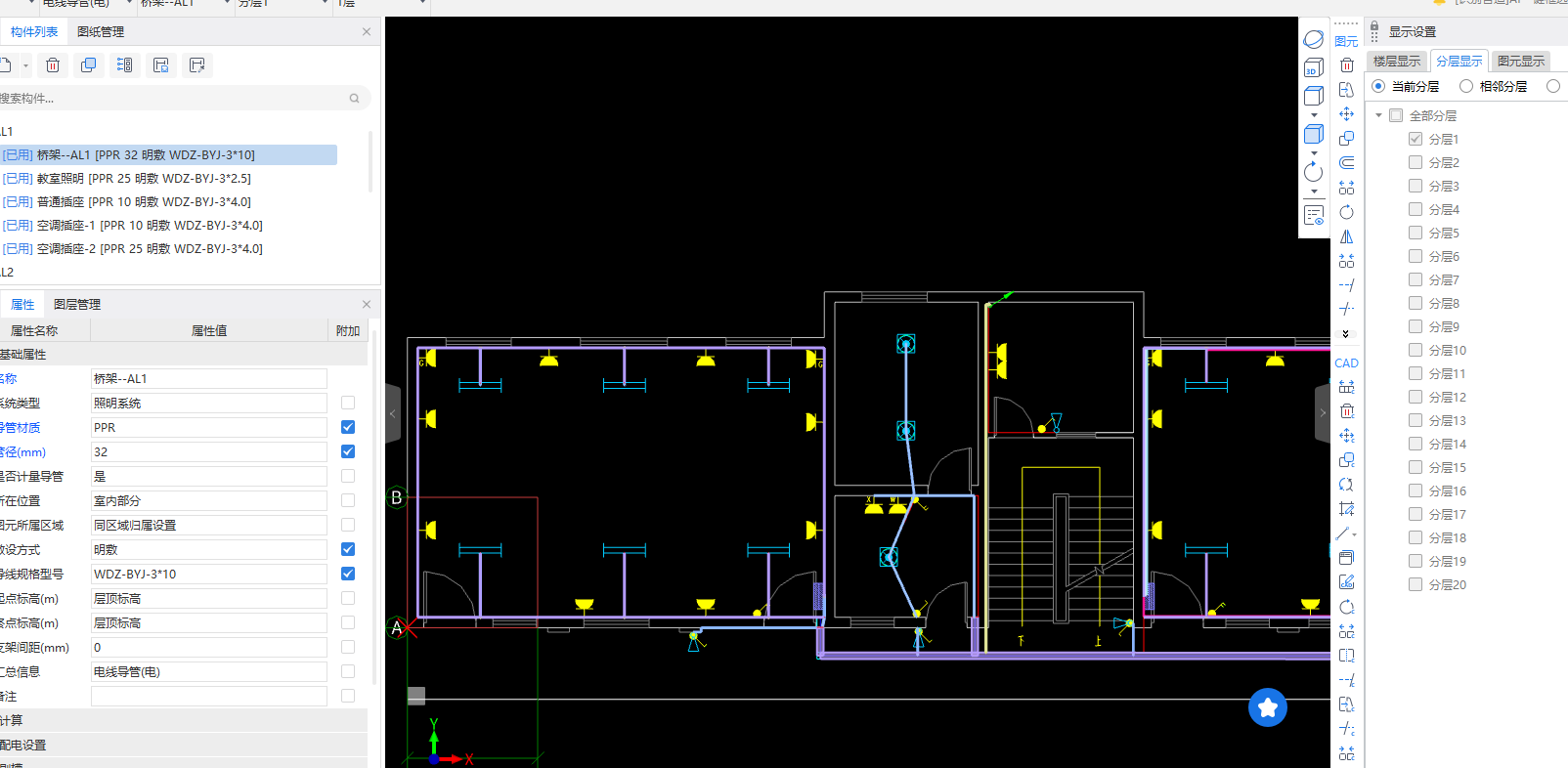The height and width of the screenshot is (768, 1568).
Task: Click the orbit view icon
Action: 1314,39
